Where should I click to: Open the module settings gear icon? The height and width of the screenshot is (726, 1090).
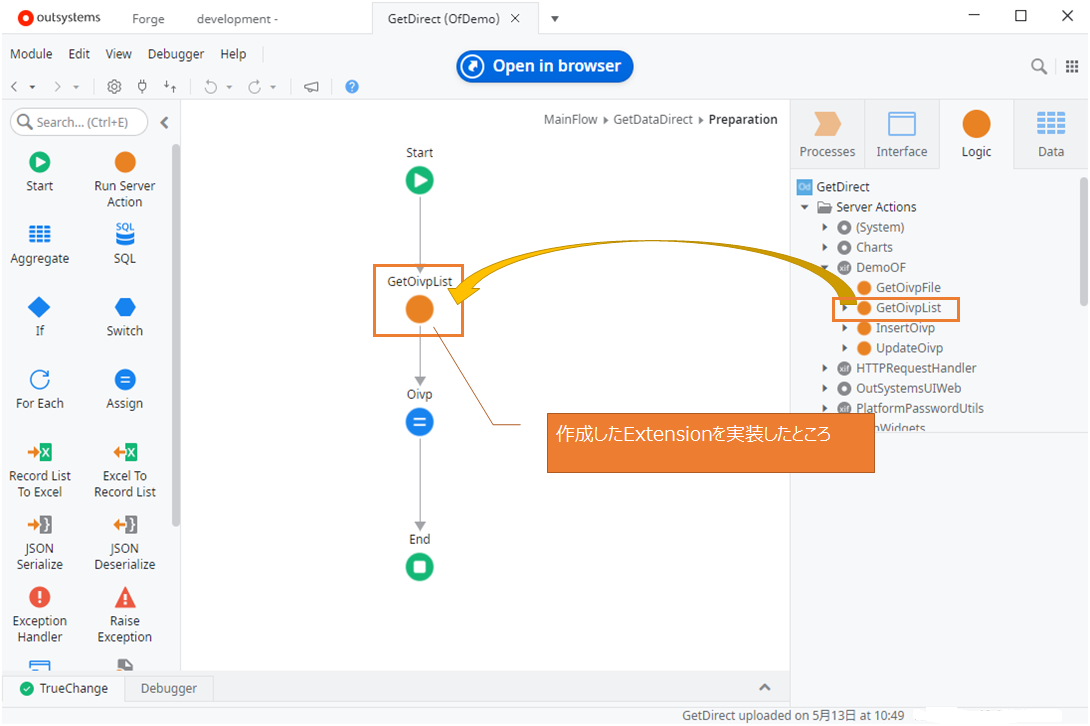click(x=114, y=87)
